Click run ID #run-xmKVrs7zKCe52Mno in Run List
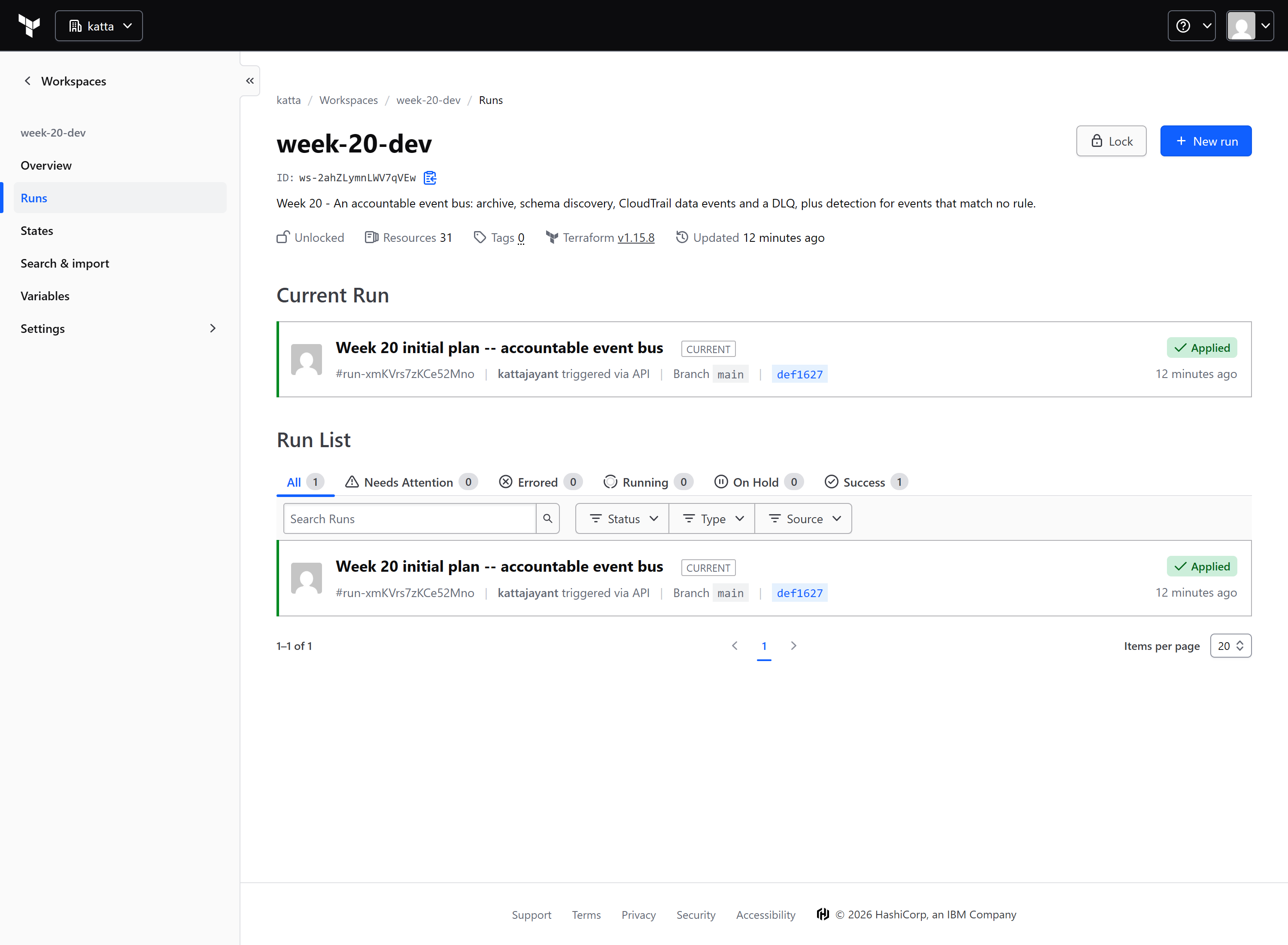 point(405,593)
